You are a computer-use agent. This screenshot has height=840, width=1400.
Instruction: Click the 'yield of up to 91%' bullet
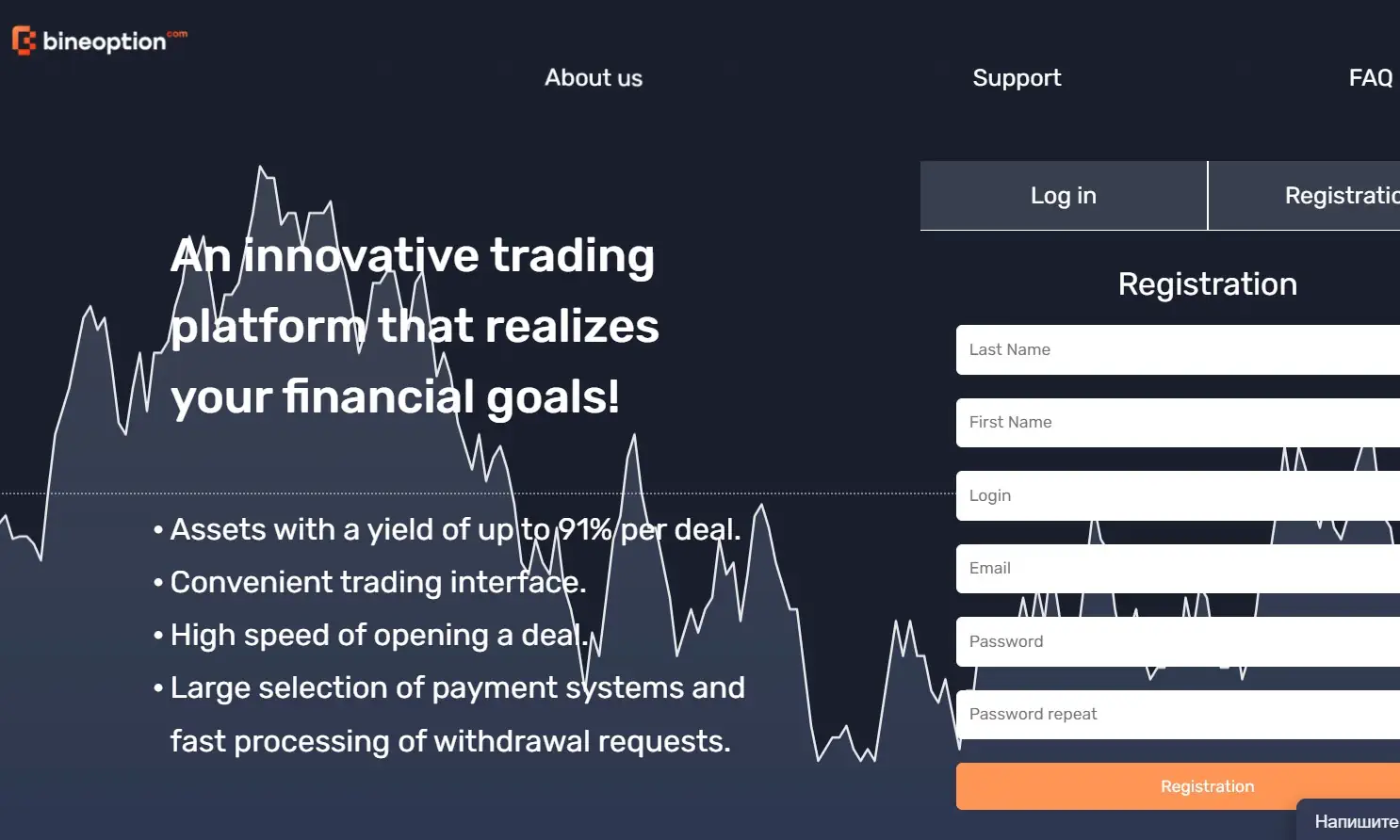[x=447, y=529]
